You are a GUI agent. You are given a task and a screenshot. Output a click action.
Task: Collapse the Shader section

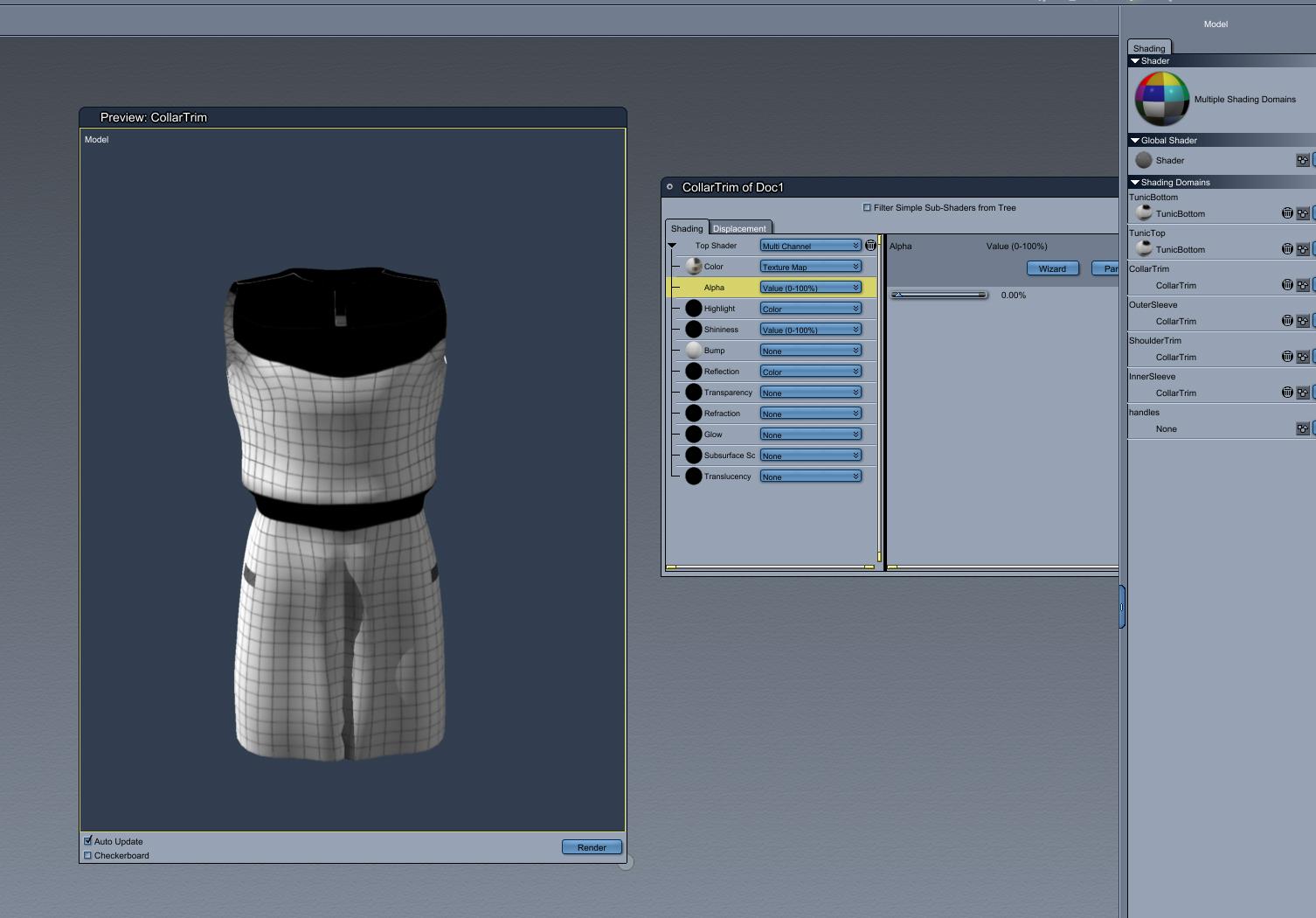(1135, 61)
